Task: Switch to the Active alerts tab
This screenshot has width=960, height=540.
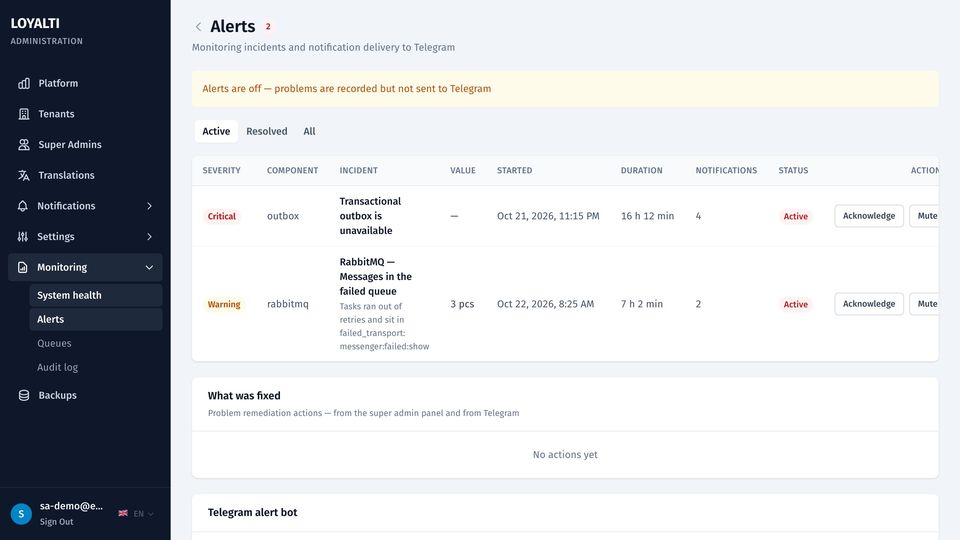Action: point(216,131)
